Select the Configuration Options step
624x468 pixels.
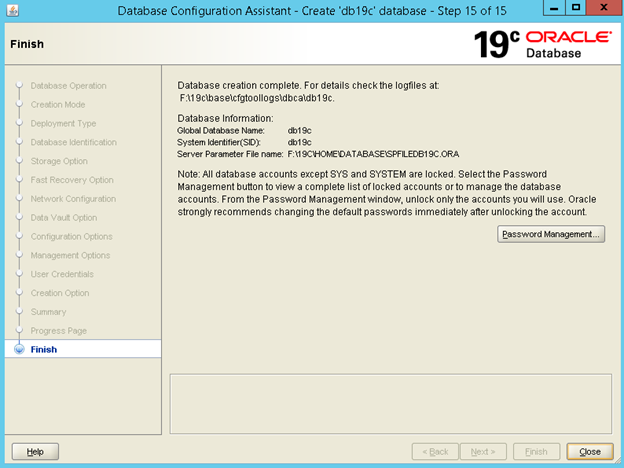72,236
